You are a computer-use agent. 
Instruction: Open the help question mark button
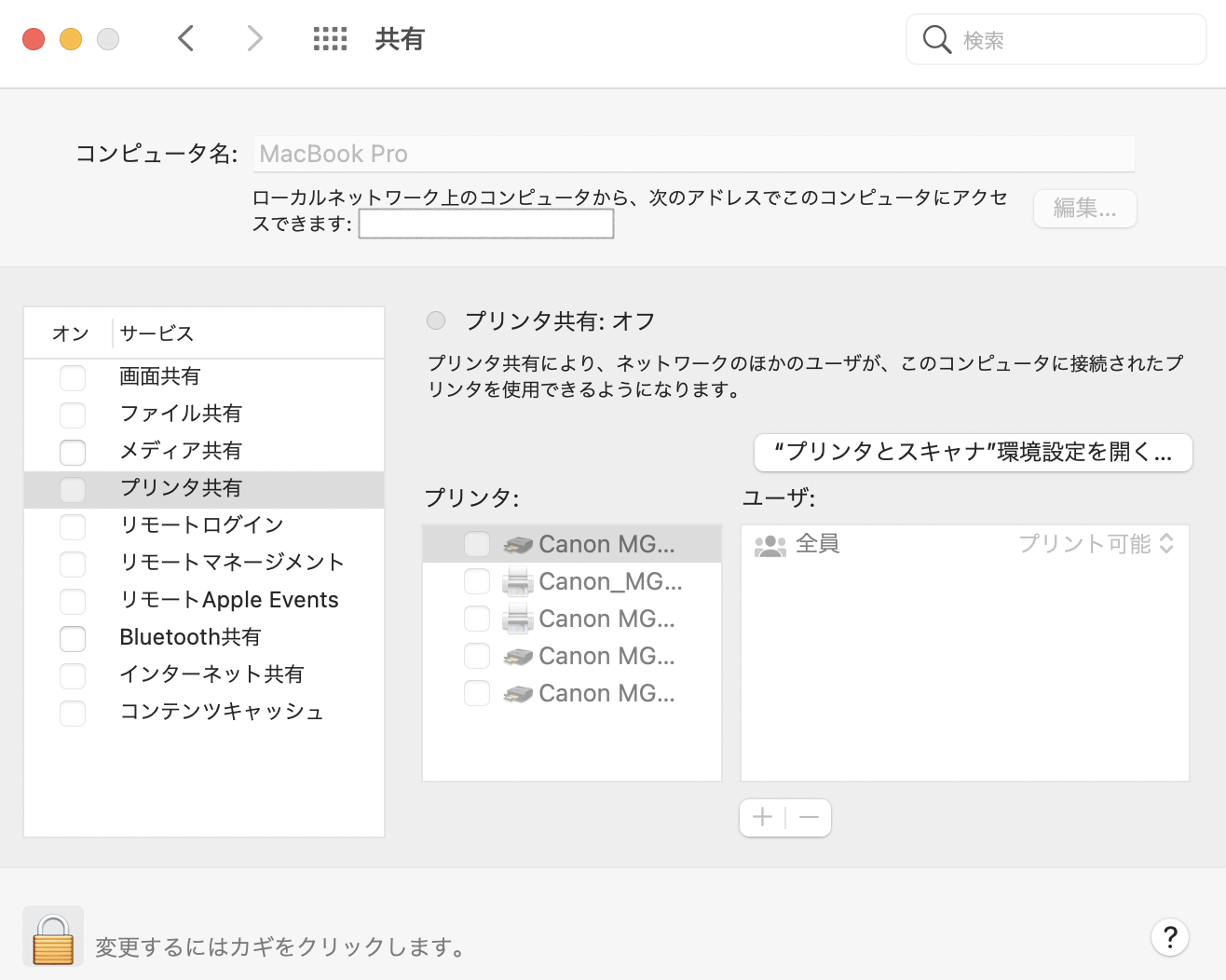(1169, 937)
